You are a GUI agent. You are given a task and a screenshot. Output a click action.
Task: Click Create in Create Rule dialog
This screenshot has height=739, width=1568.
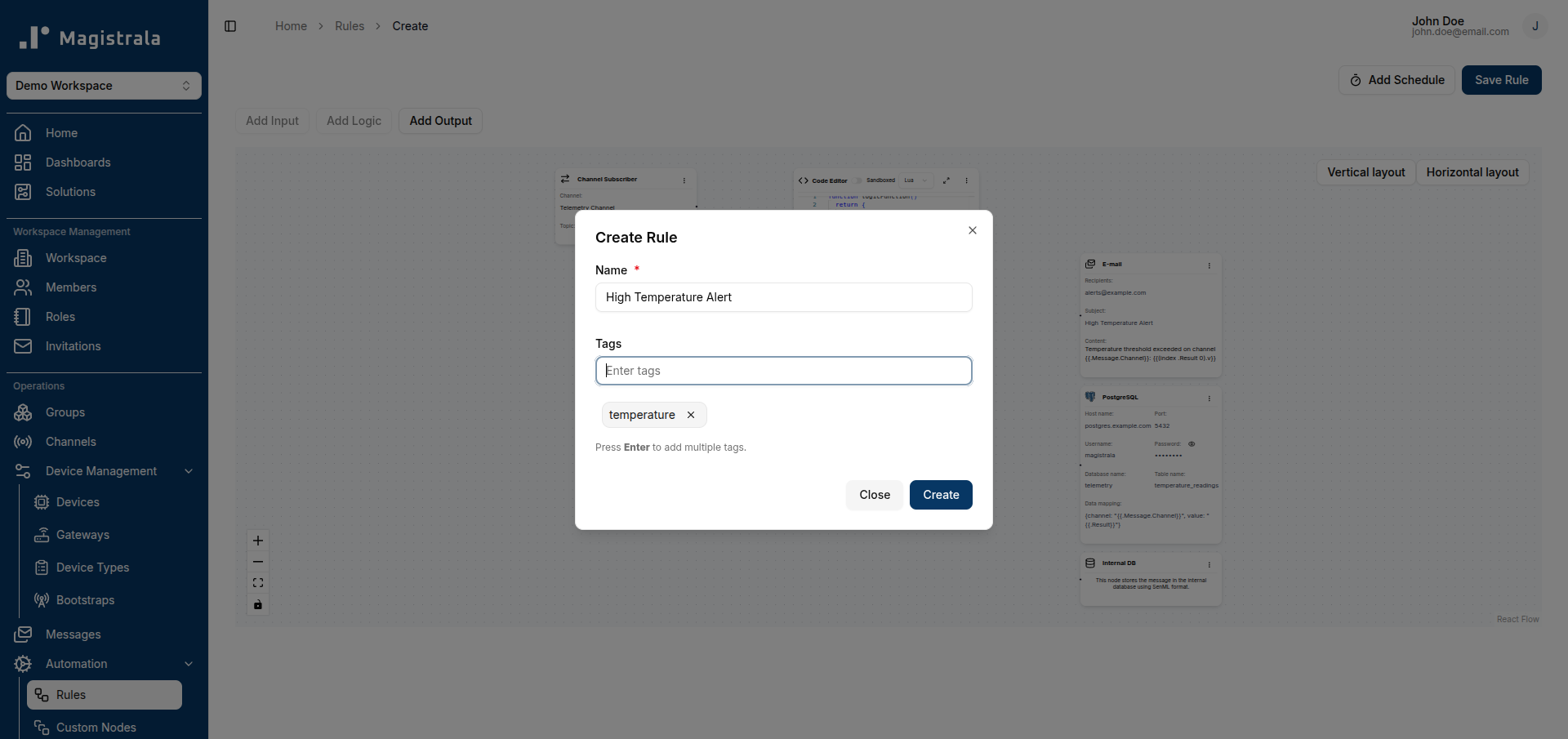pyautogui.click(x=941, y=495)
